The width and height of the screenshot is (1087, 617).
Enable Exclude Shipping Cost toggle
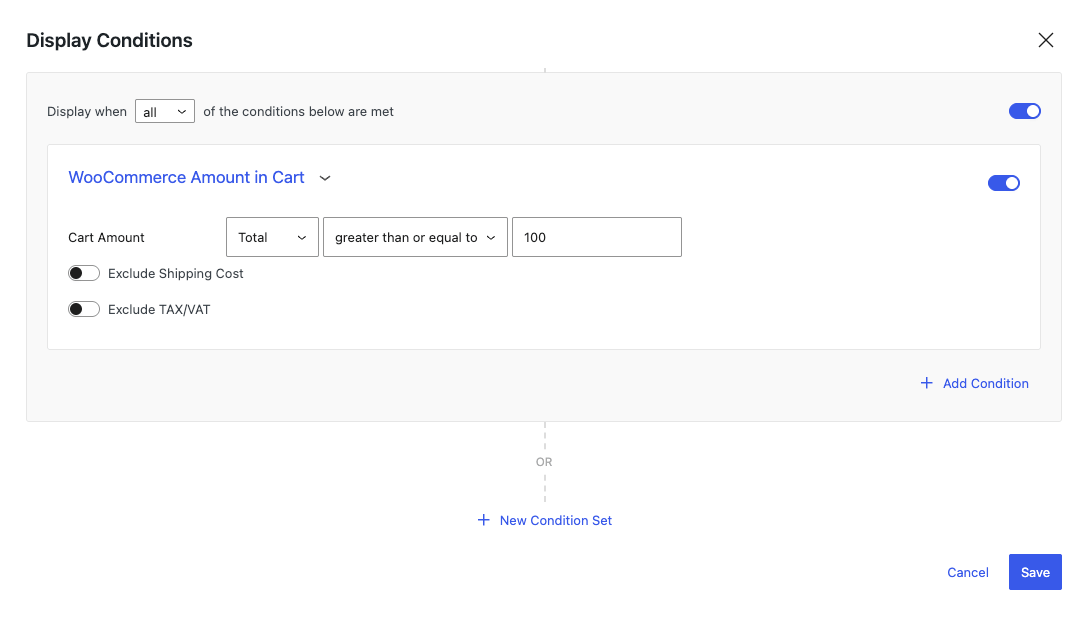click(x=84, y=273)
